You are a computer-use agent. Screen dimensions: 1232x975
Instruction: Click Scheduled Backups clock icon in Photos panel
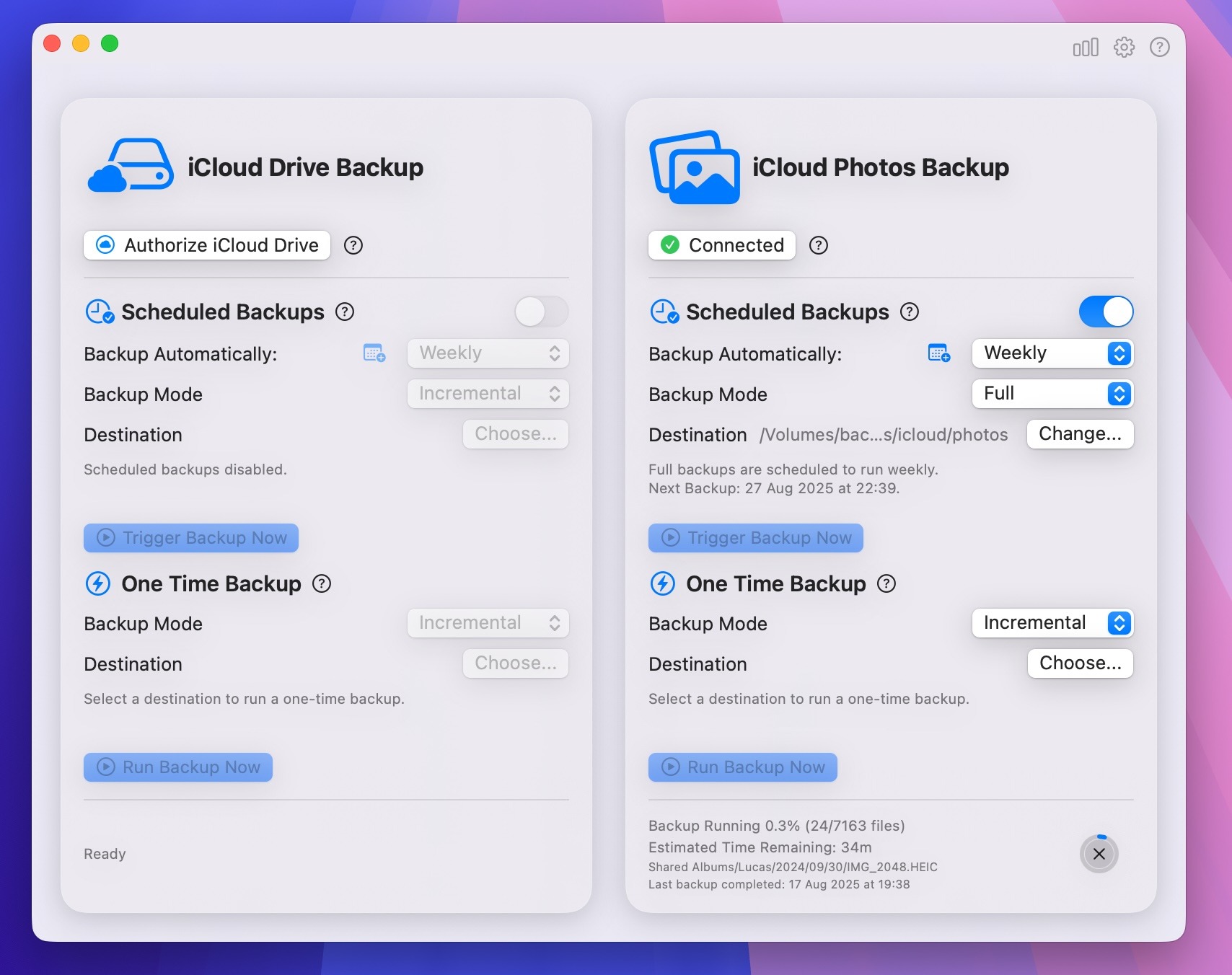click(664, 312)
